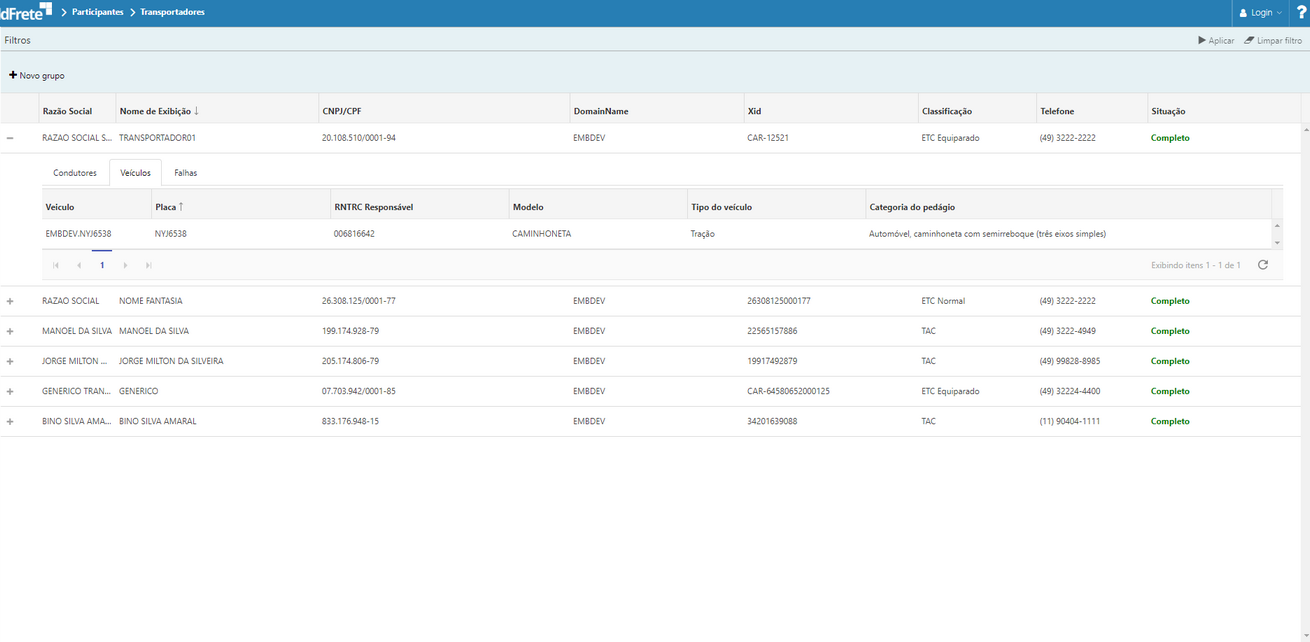The width and height of the screenshot is (1310, 642).
Task: Switch to the Falhas tab
Action: (x=185, y=173)
